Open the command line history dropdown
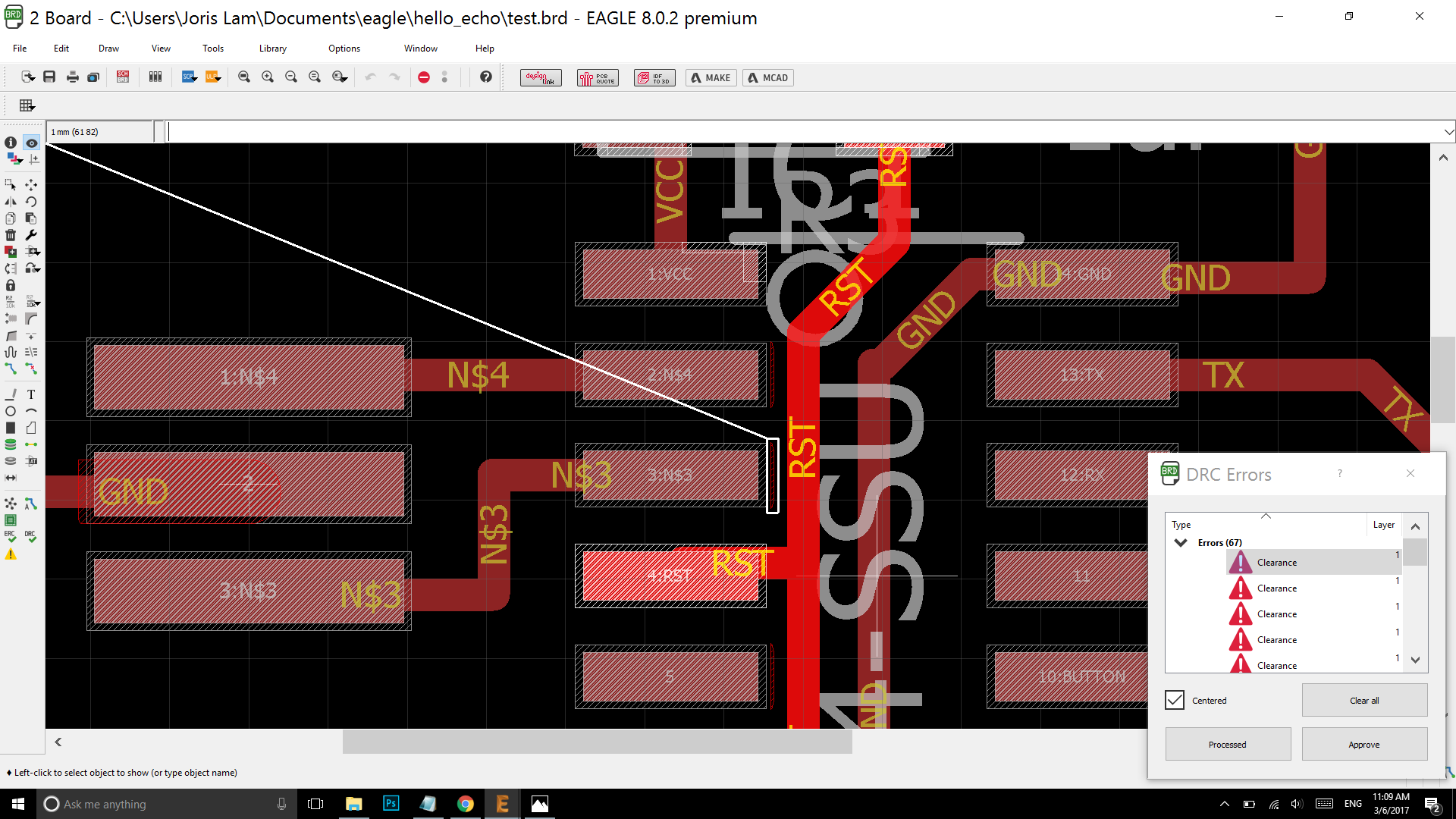The width and height of the screenshot is (1456, 819). [1448, 132]
